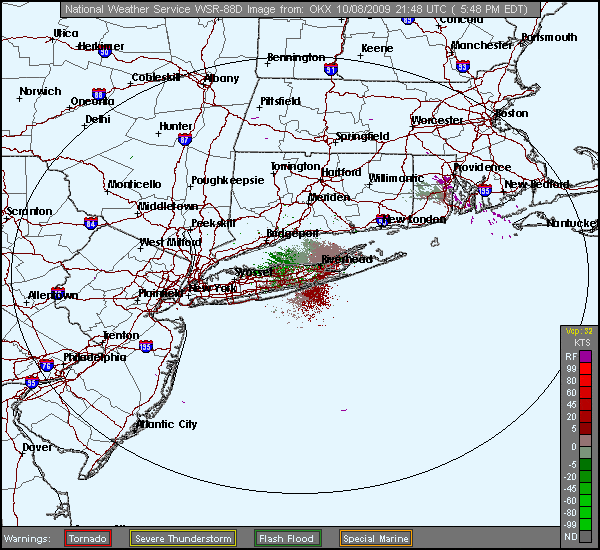
Task: Click the Providence city label
Action: click(x=482, y=167)
